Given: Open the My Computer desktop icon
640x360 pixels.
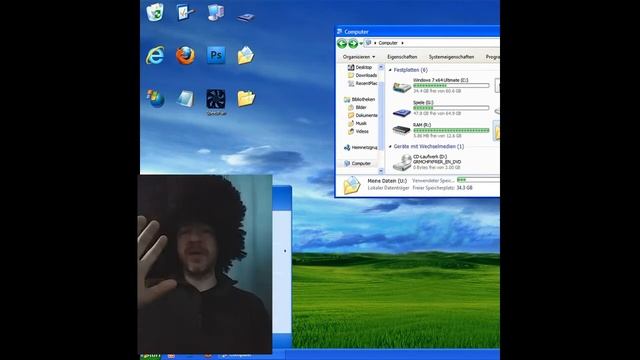Looking at the screenshot, I should tap(216, 12).
